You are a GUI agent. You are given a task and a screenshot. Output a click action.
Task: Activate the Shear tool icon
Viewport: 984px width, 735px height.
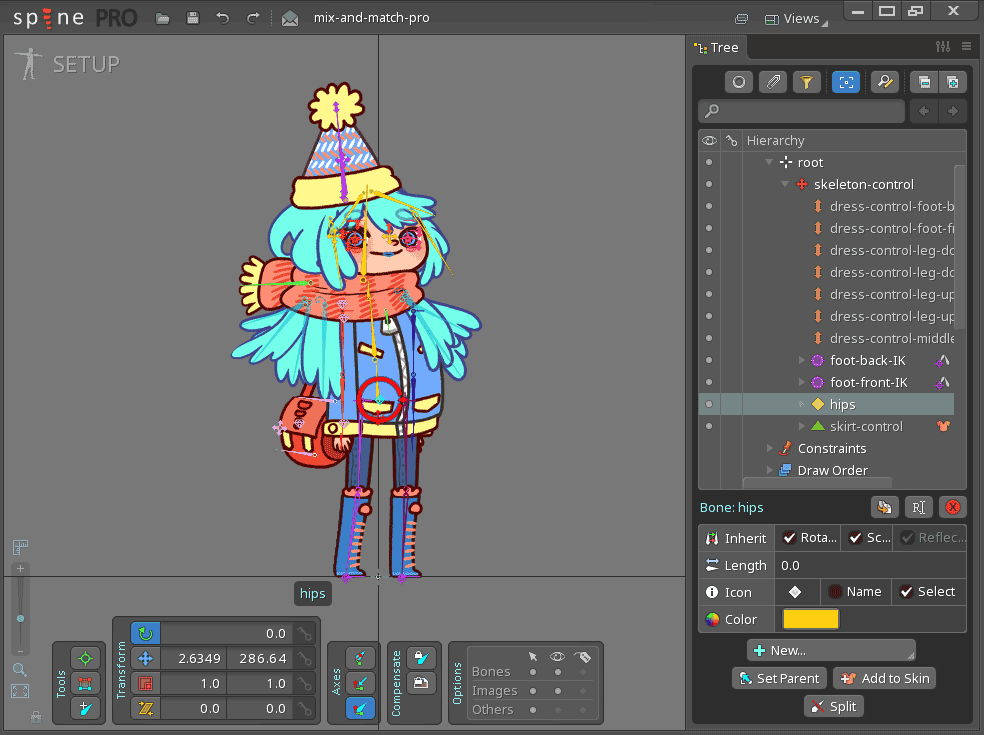(146, 708)
